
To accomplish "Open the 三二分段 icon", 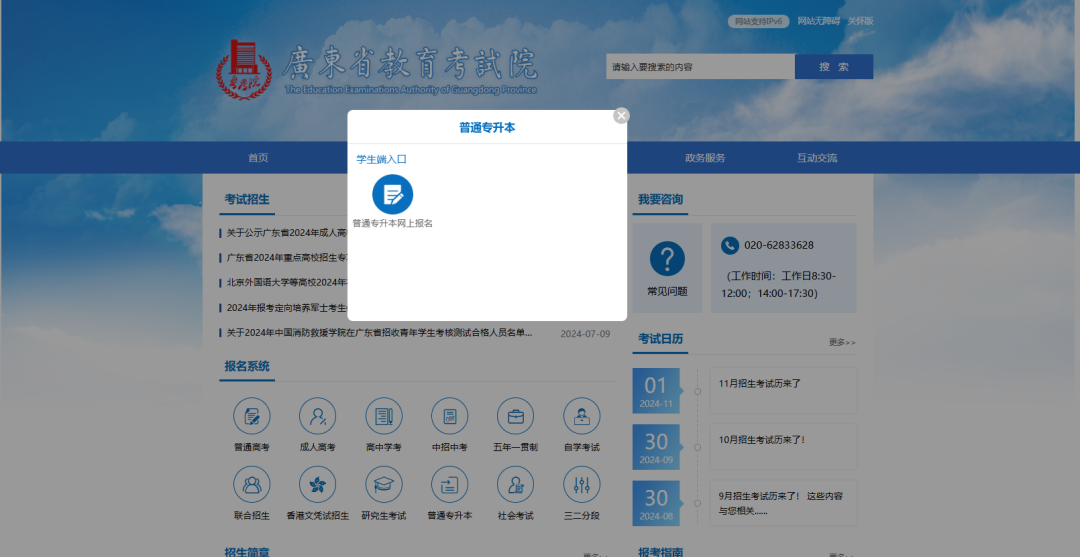I will click(581, 485).
